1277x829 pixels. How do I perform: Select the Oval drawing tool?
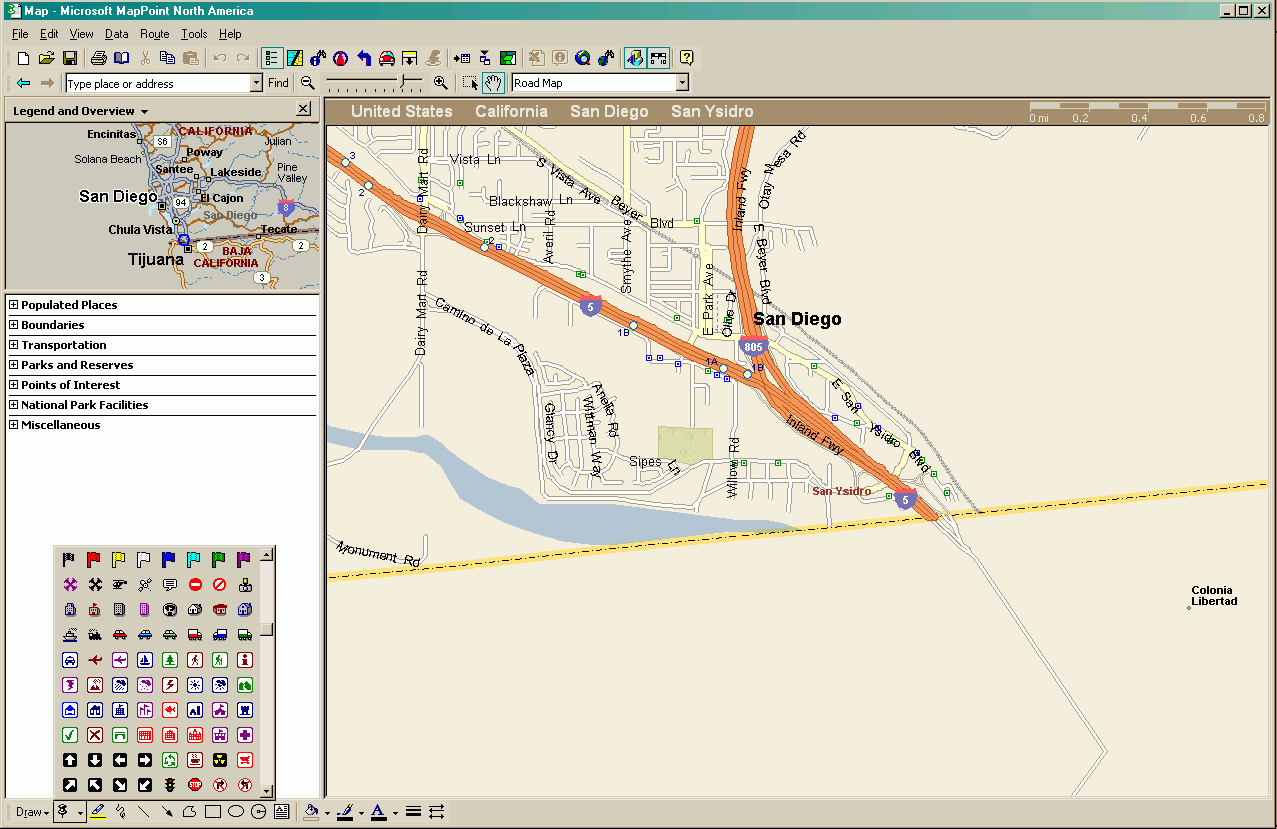click(236, 812)
